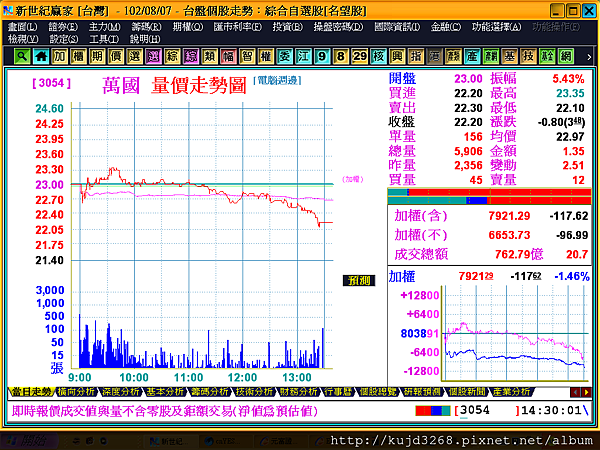Open the 金融(C) menu
Viewport: 600px width, 450px height.
click(446, 27)
